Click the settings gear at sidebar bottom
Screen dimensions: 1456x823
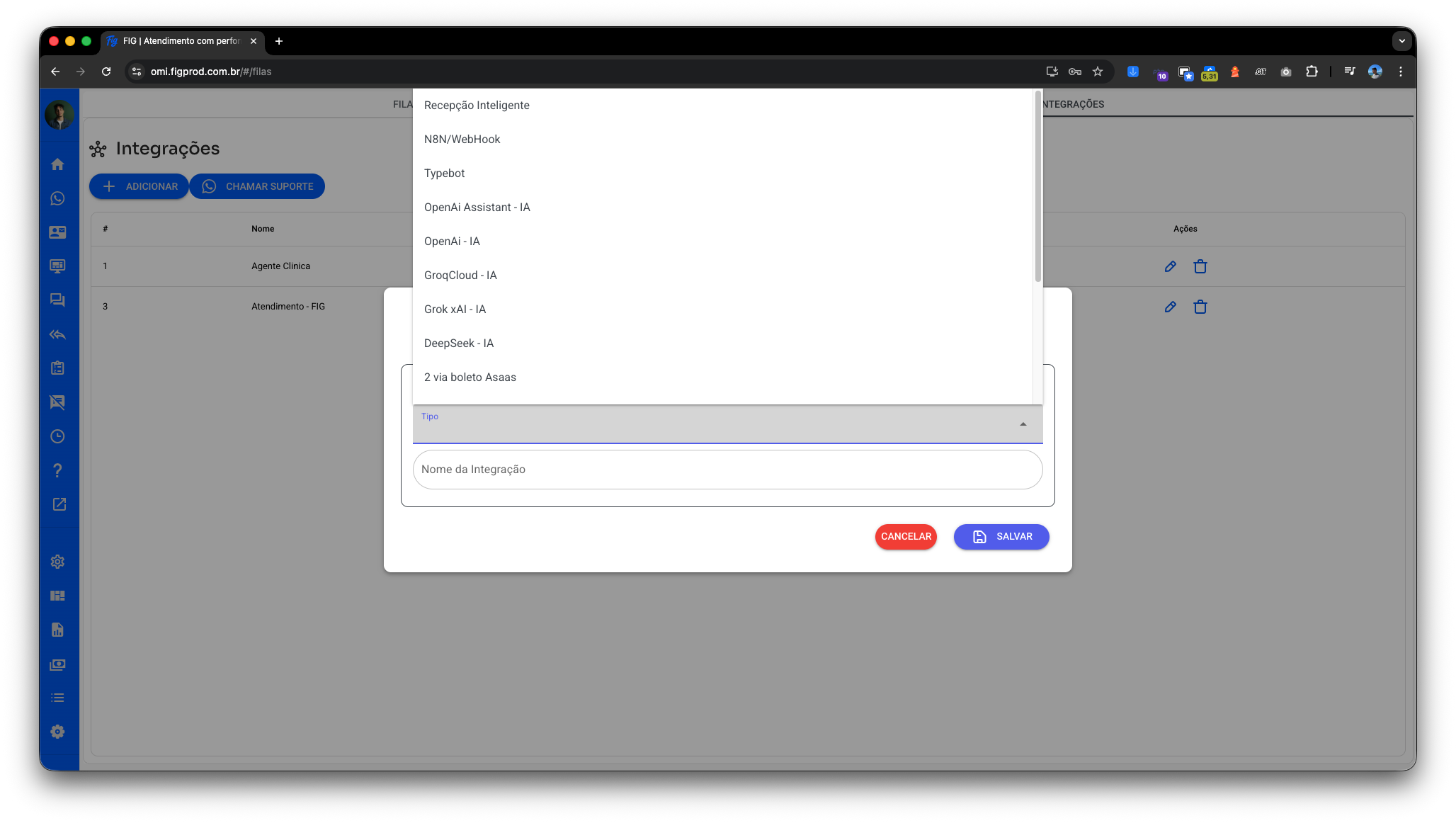pos(58,732)
